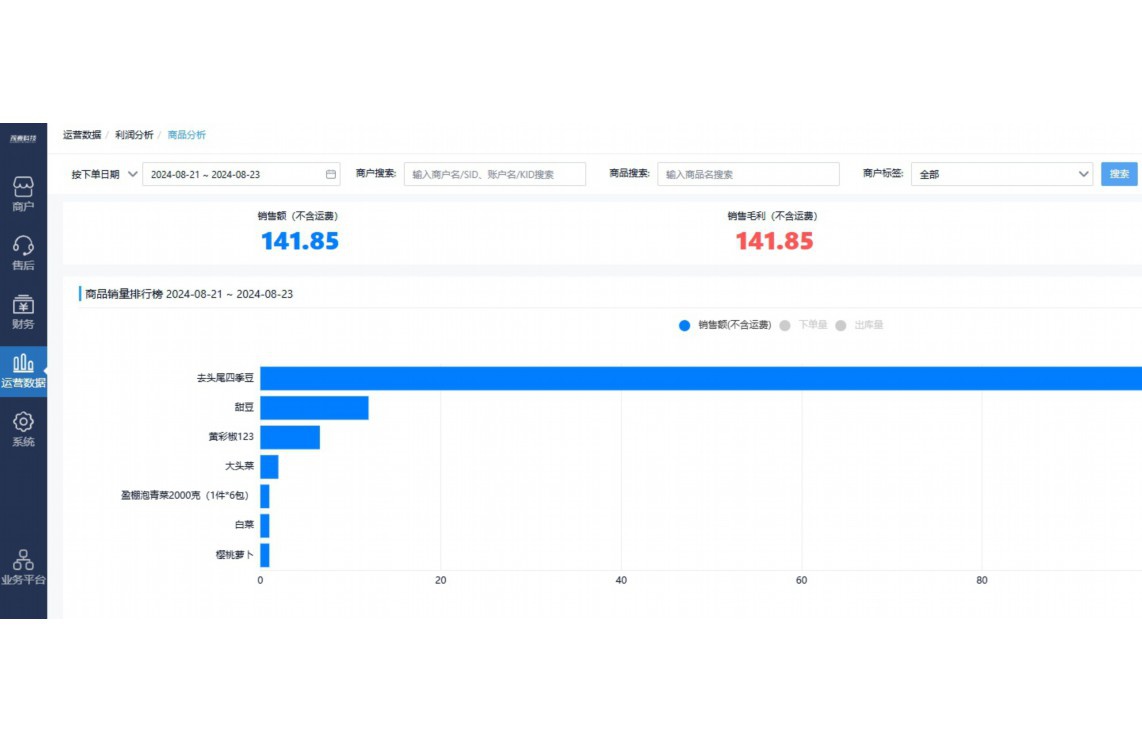Open the 财务 finance icon
The height and width of the screenshot is (742, 1142).
(23, 305)
